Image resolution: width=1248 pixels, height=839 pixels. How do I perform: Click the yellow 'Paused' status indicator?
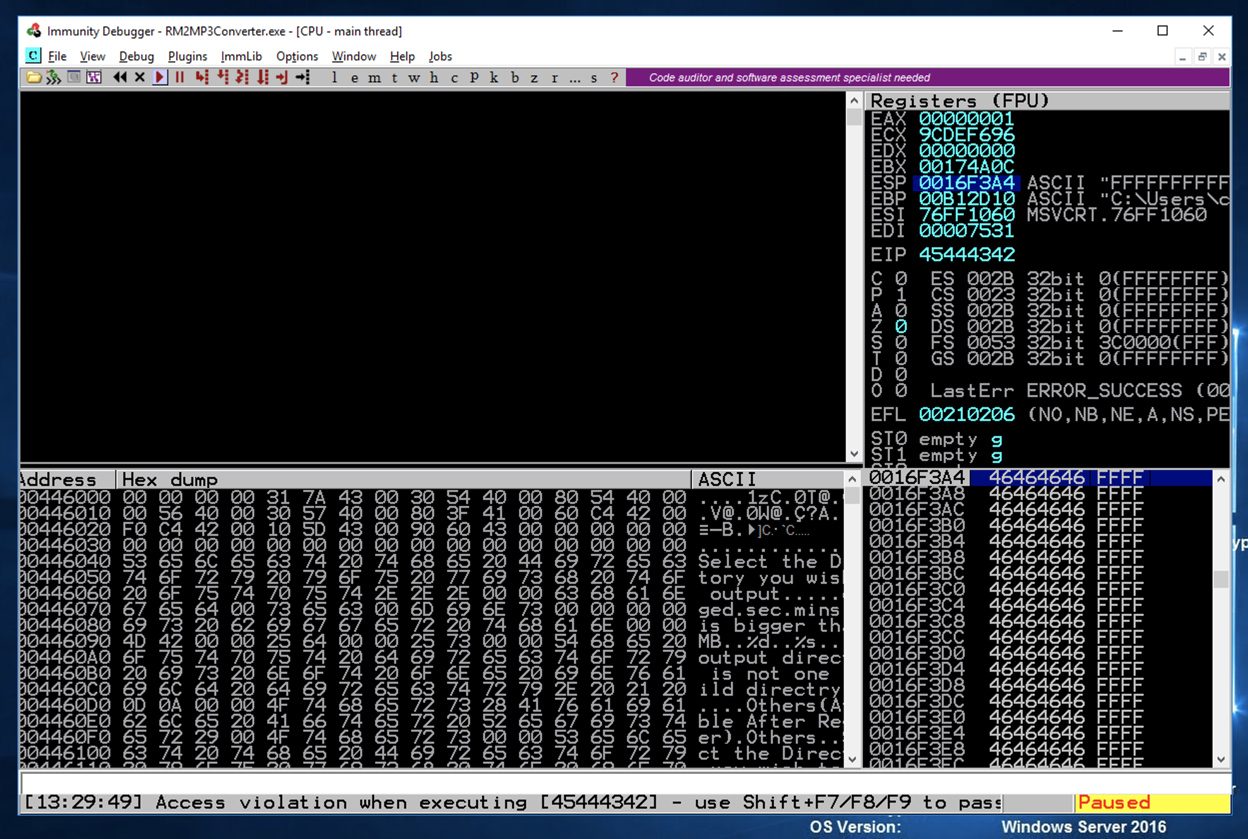pyautogui.click(x=1152, y=802)
